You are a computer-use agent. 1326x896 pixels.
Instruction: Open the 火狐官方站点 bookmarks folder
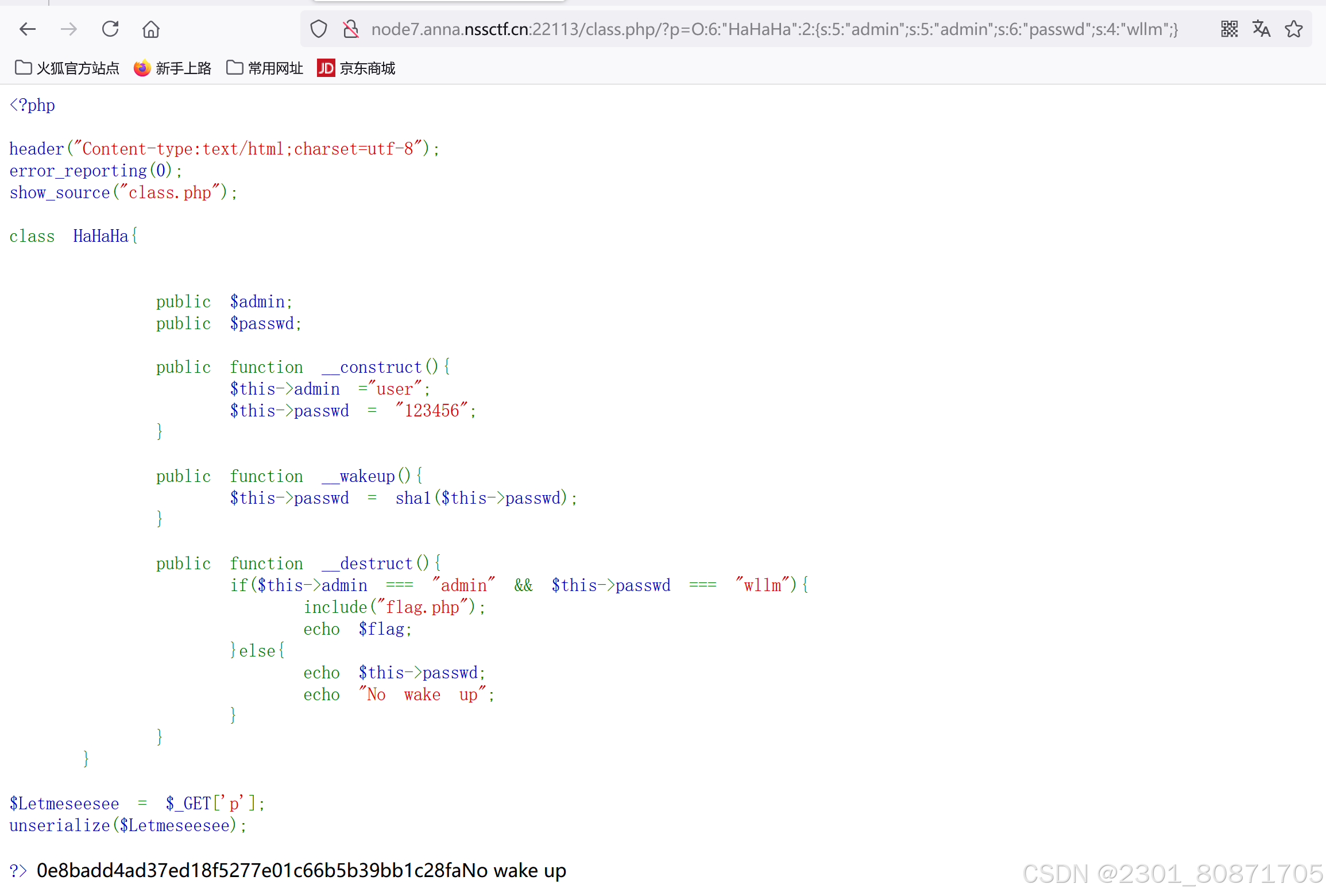[x=67, y=68]
